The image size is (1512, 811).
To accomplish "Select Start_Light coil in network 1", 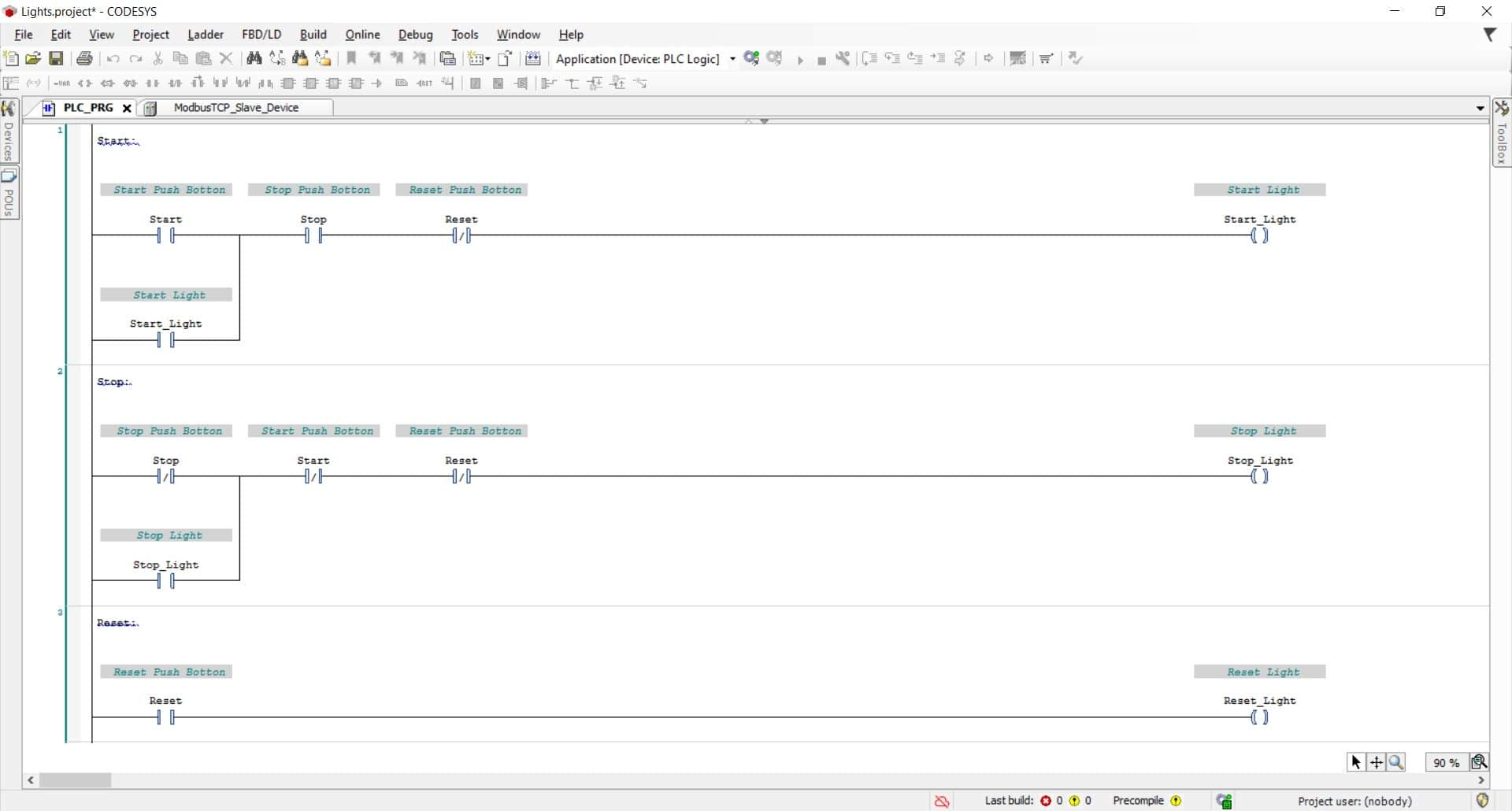I will point(1259,235).
